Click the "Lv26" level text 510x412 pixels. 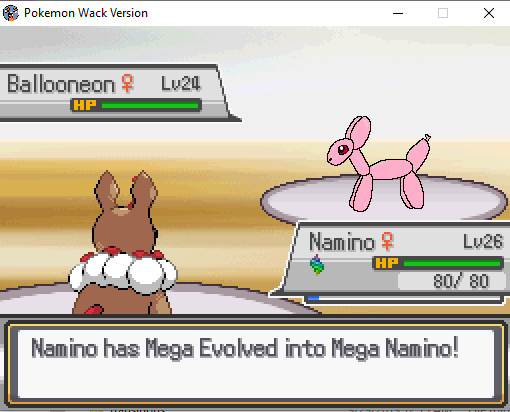483,242
